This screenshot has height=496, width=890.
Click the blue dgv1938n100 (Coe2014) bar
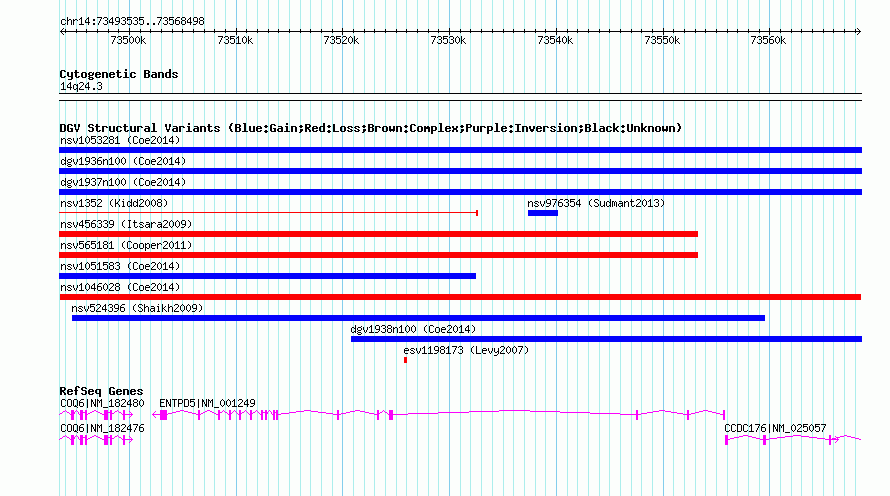pos(606,339)
